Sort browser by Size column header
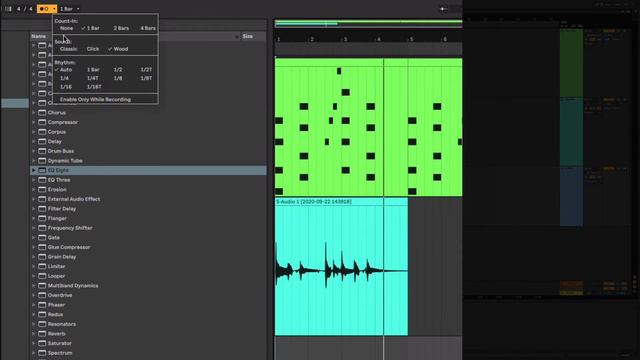 coord(247,36)
